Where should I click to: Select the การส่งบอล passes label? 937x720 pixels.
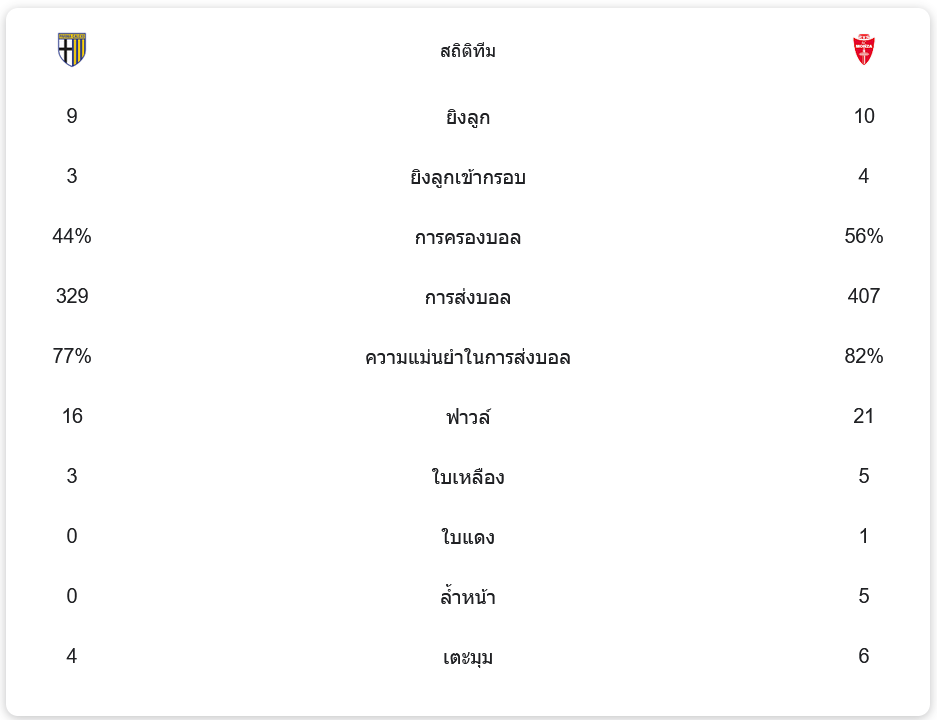tap(468, 298)
